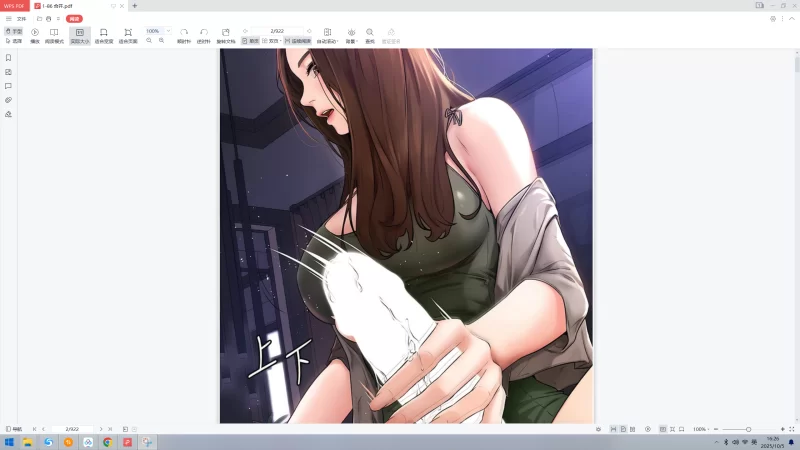The width and height of the screenshot is (800, 450).
Task: Toggle single page layout mode
Action: (250, 41)
